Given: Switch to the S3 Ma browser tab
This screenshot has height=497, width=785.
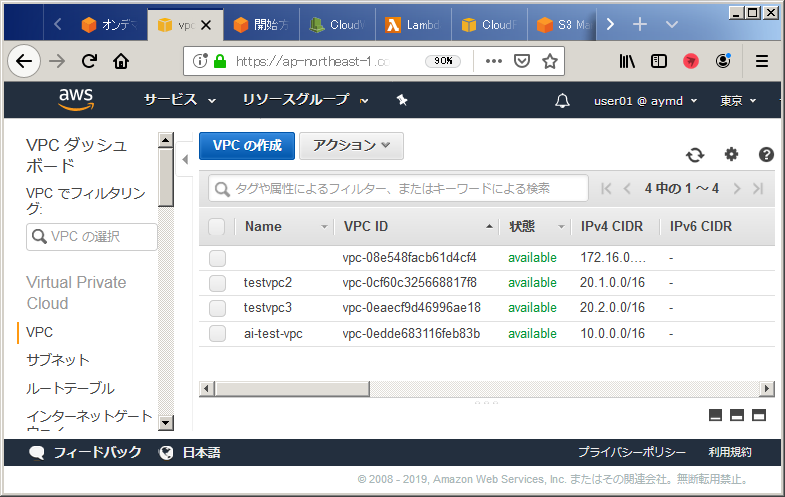Looking at the screenshot, I should 562,24.
